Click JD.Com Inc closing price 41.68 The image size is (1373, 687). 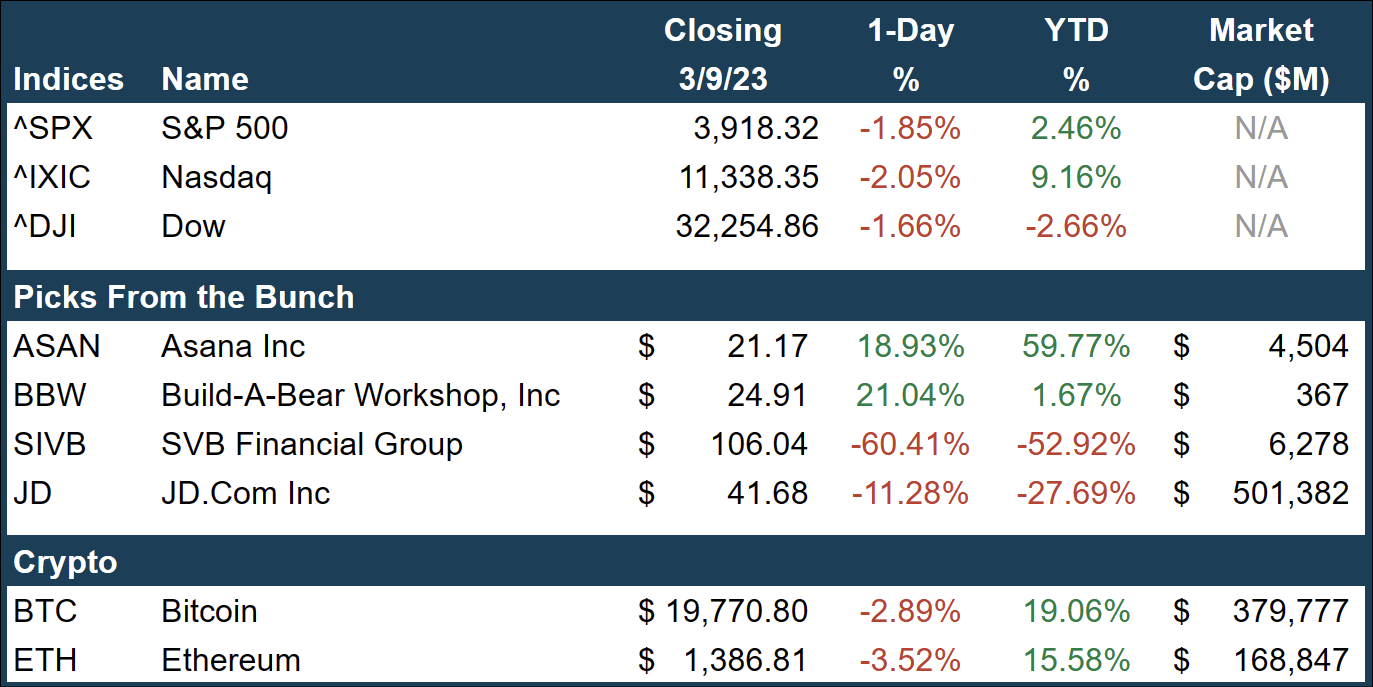pyautogui.click(x=770, y=493)
